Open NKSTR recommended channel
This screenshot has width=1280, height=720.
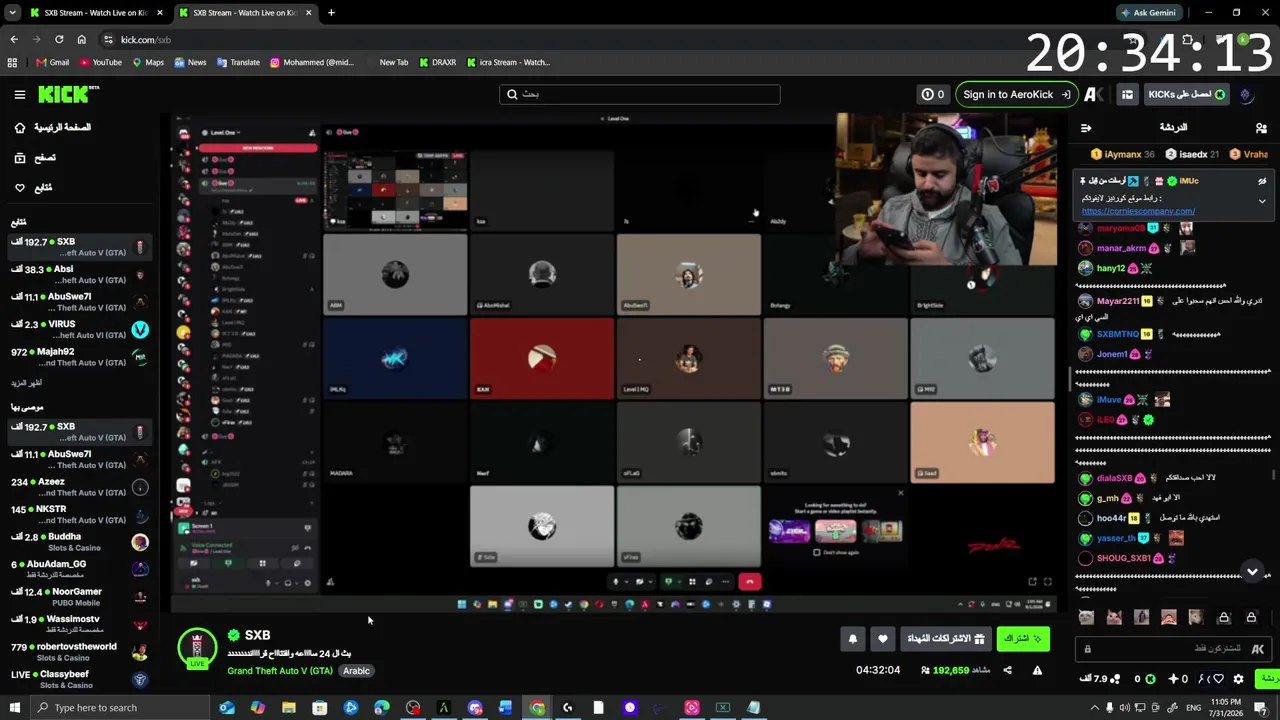click(x=78, y=514)
